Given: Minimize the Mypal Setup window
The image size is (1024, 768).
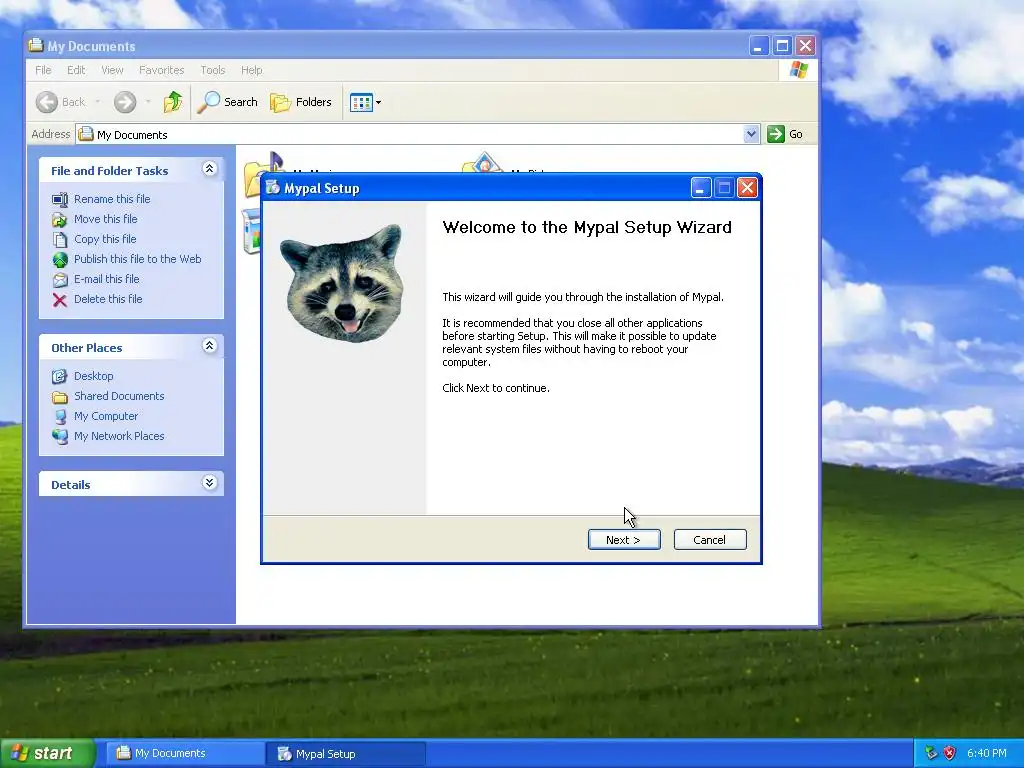Looking at the screenshot, I should tap(700, 188).
